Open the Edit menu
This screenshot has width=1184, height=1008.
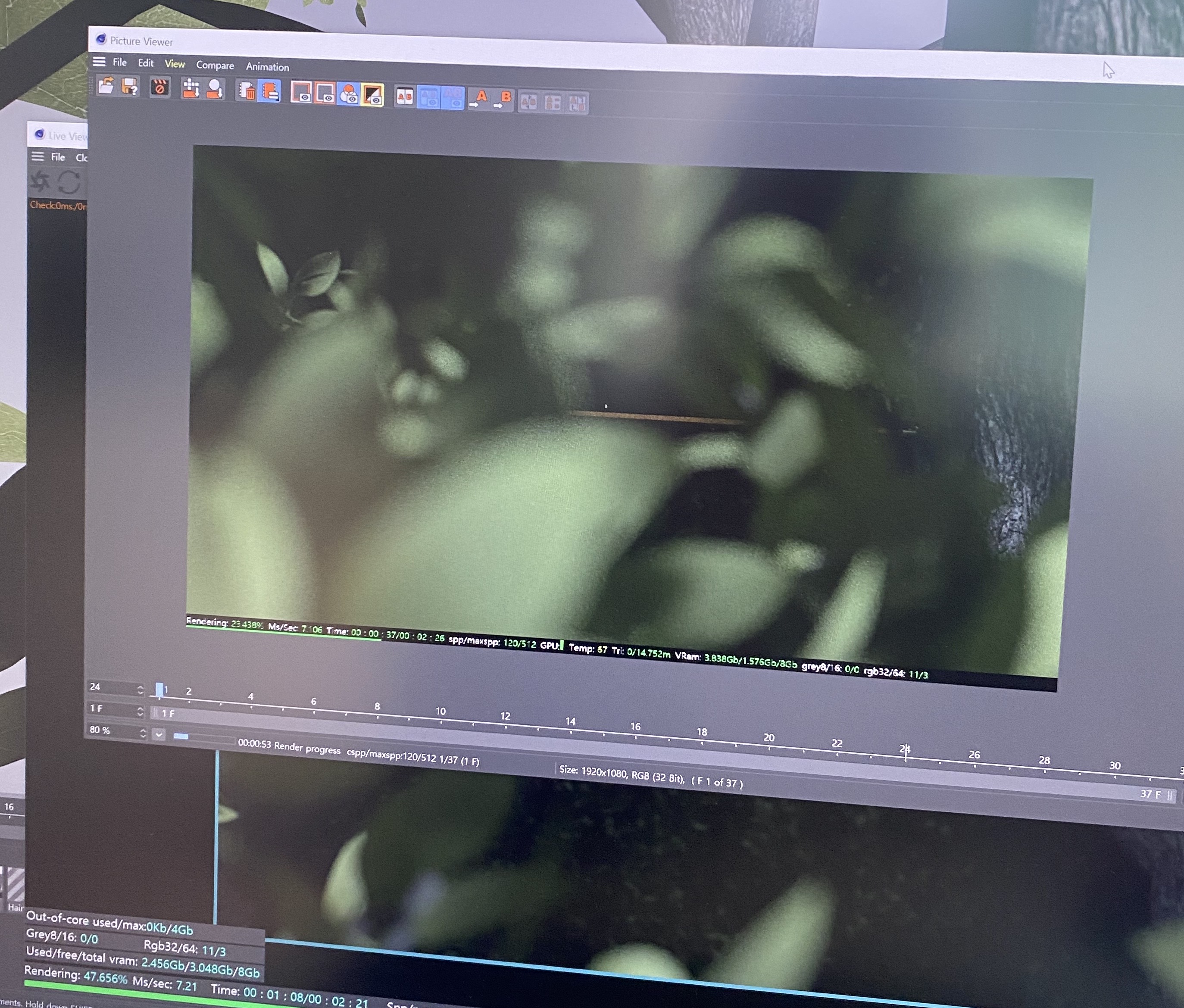[x=146, y=63]
